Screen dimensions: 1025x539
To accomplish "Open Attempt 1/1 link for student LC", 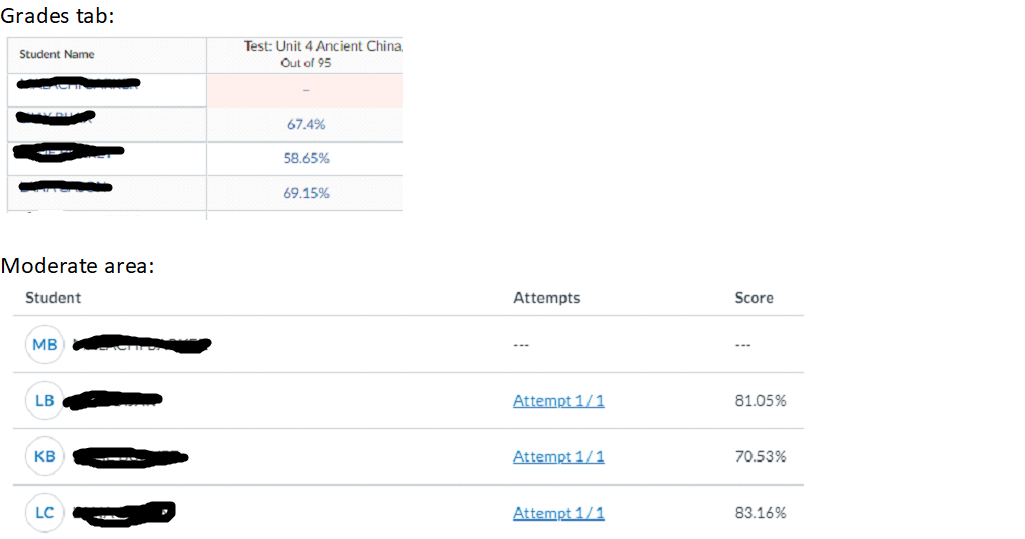I will pyautogui.click(x=559, y=513).
